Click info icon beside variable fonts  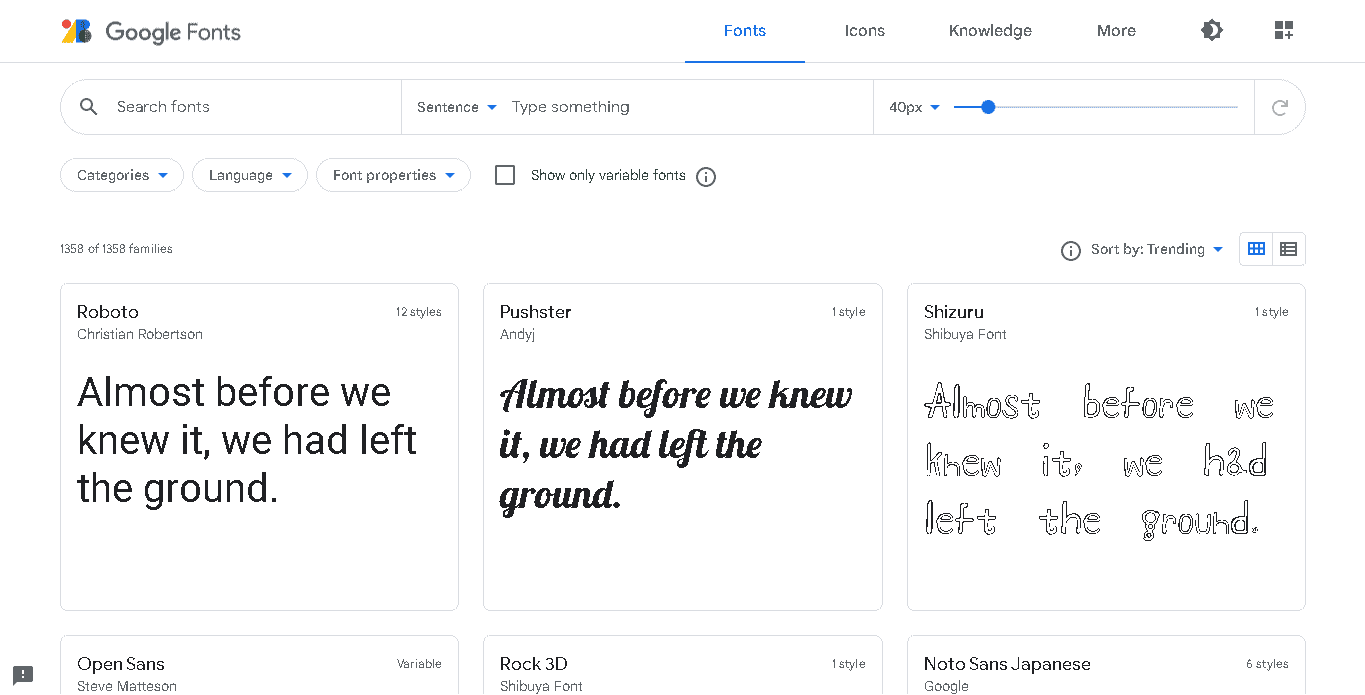pos(706,177)
